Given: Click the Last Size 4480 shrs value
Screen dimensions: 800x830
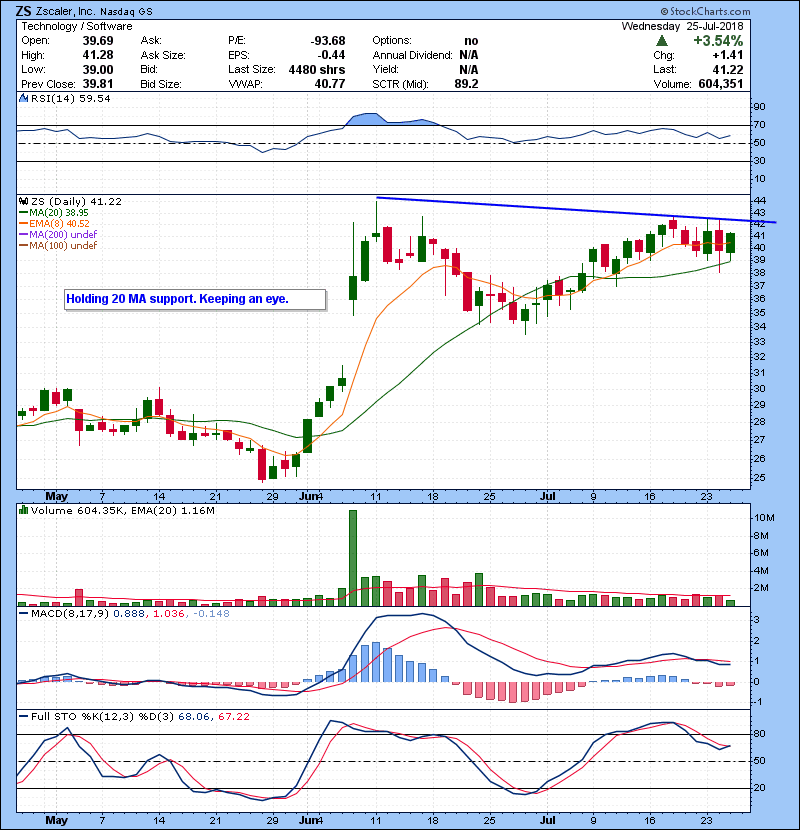Looking at the screenshot, I should pos(317,69).
